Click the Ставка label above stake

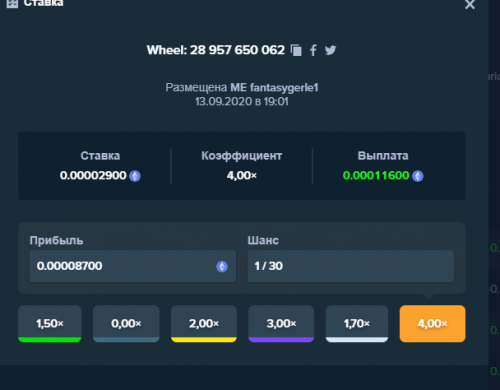[x=100, y=156]
